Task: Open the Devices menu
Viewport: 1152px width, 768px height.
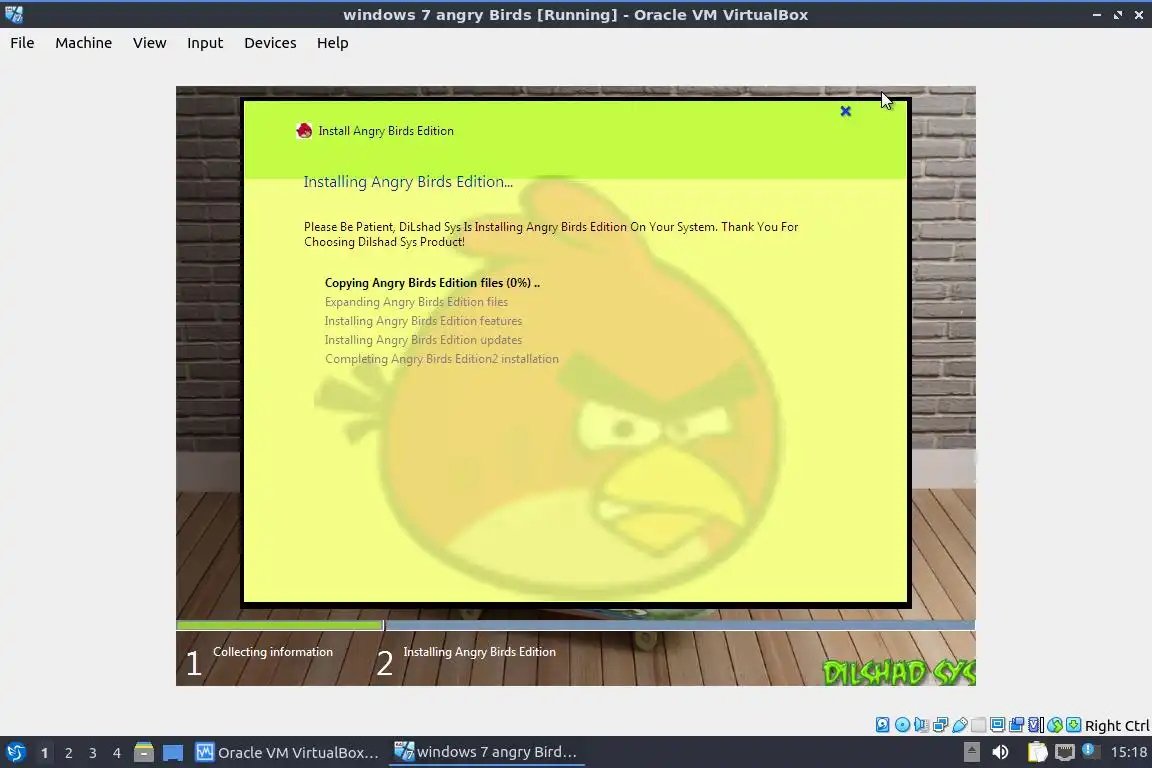Action: (270, 43)
